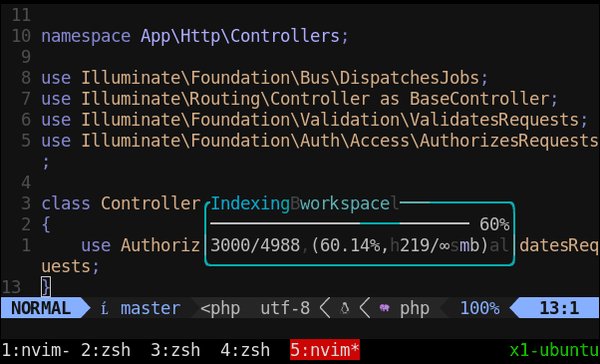Click the closing brace under the cursor
This screenshot has width=600, height=364.
coord(46,287)
